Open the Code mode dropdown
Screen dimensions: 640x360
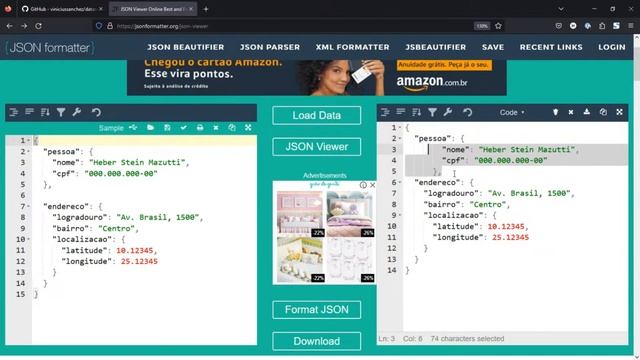(x=512, y=112)
